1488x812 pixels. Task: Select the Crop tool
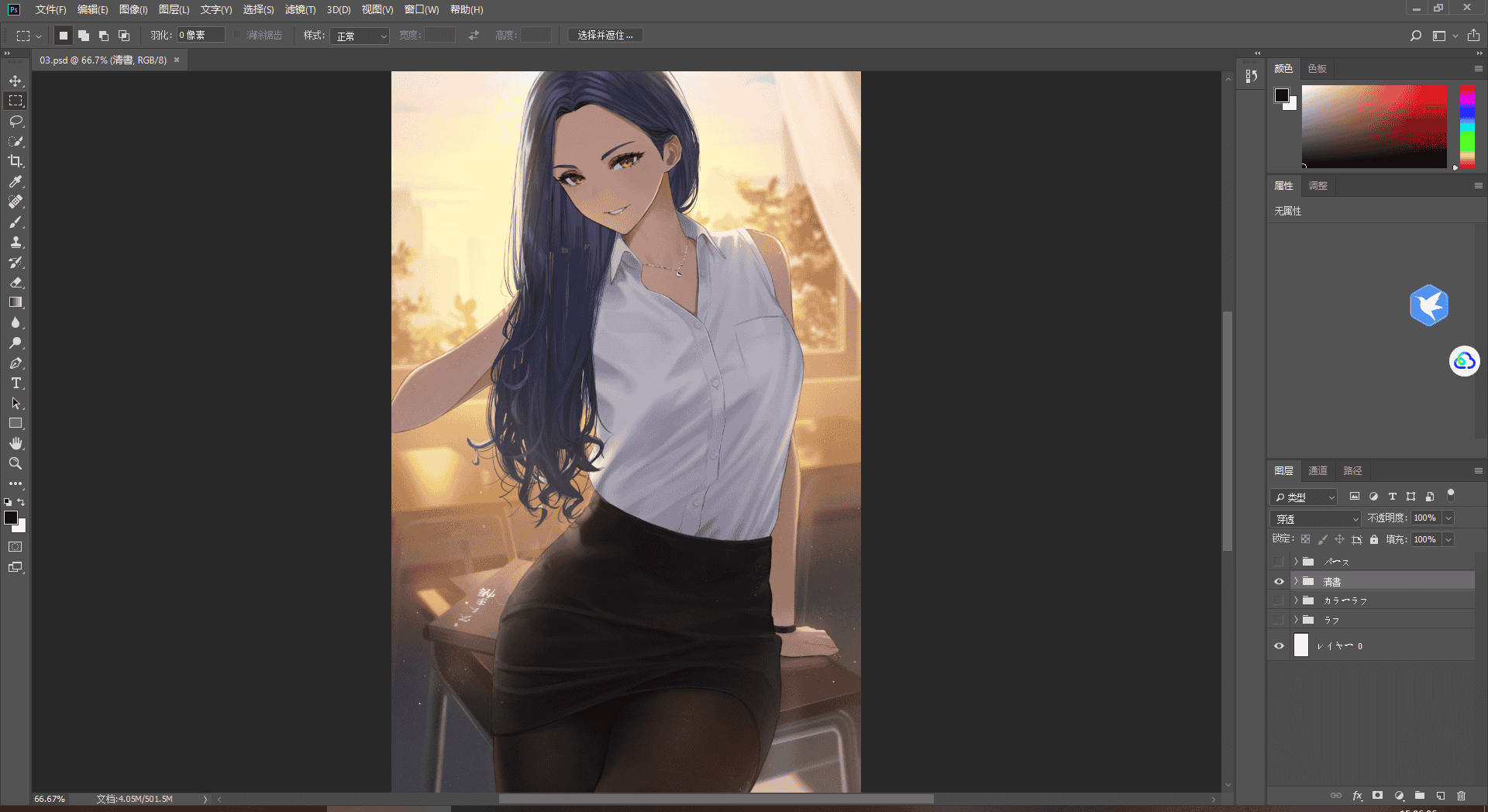15,161
